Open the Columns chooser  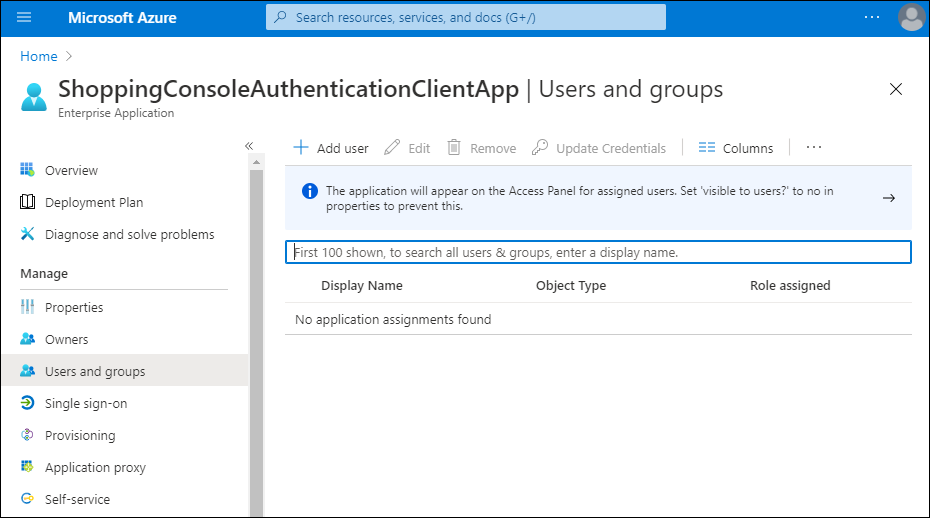[x=736, y=148]
